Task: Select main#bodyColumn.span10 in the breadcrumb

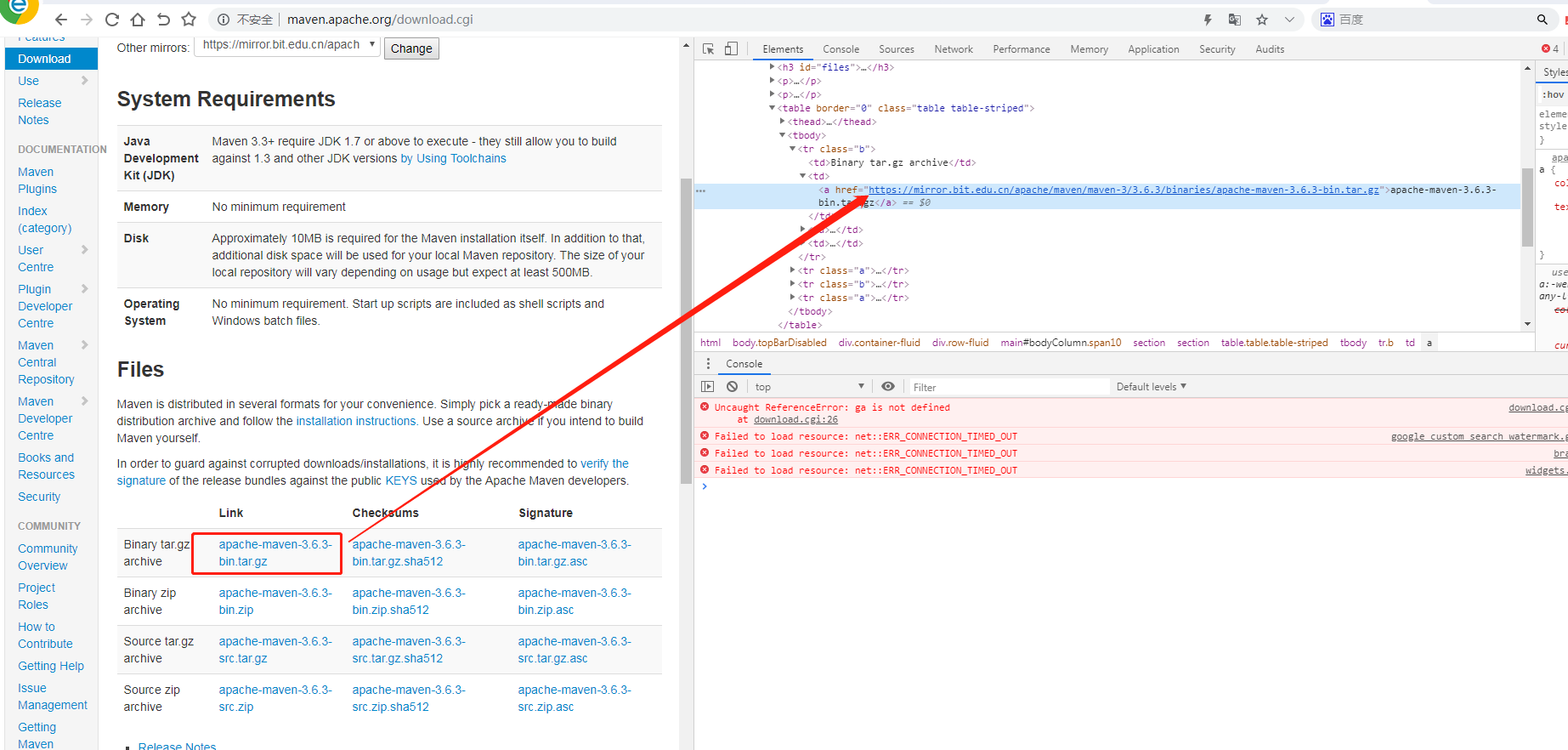Action: tap(1061, 343)
